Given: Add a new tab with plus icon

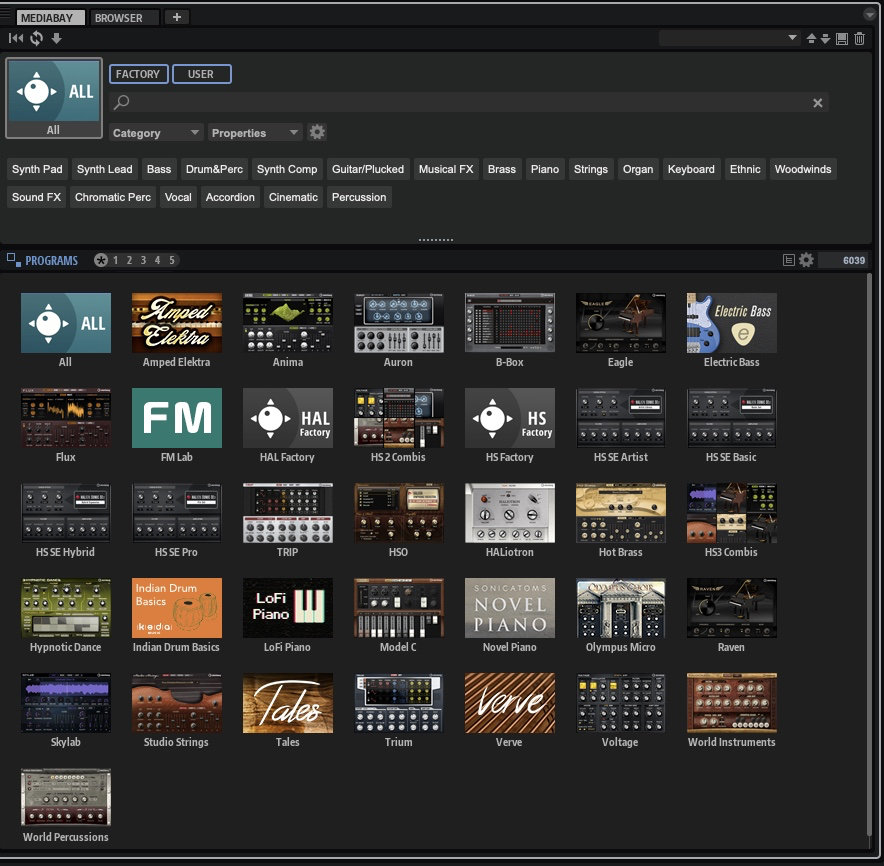Looking at the screenshot, I should pos(176,17).
